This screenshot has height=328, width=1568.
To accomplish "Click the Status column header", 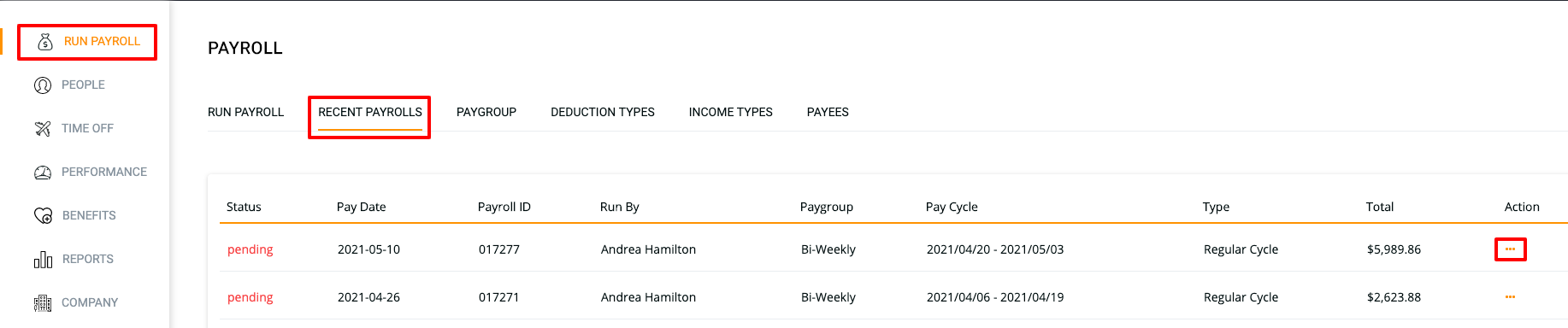I will 244,207.
